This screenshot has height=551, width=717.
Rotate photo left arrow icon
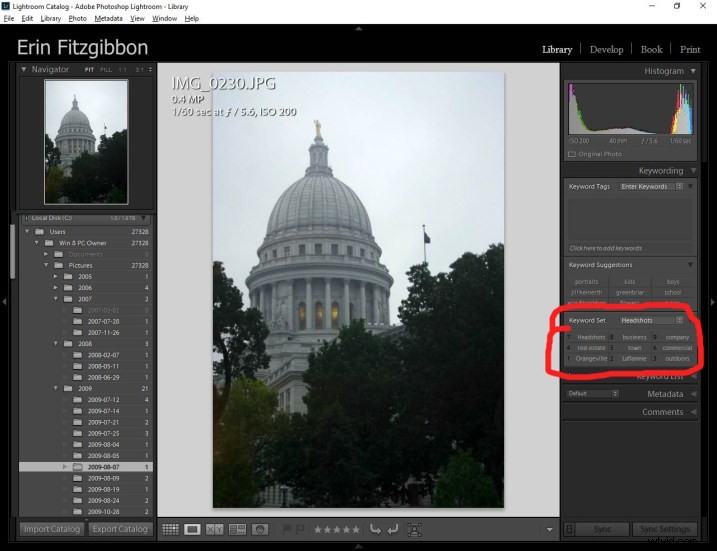(x=375, y=530)
